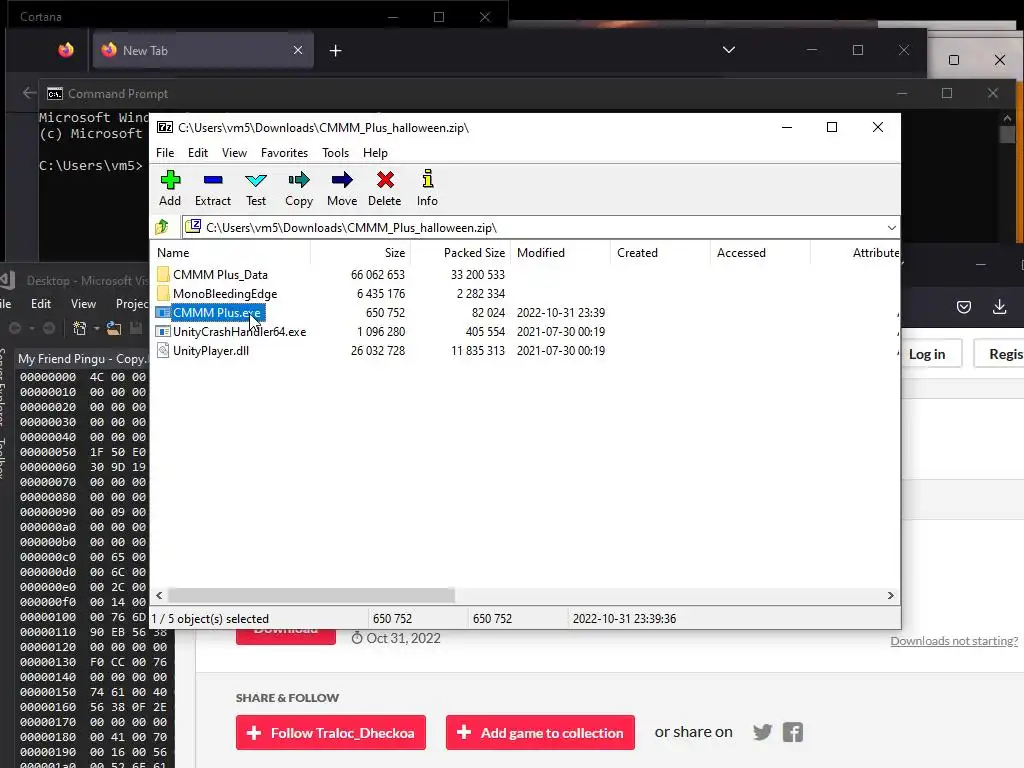Screen dimensions: 1024x768
Task: Click the Firefox logo icon beside tabs
Action: [x=66, y=50]
